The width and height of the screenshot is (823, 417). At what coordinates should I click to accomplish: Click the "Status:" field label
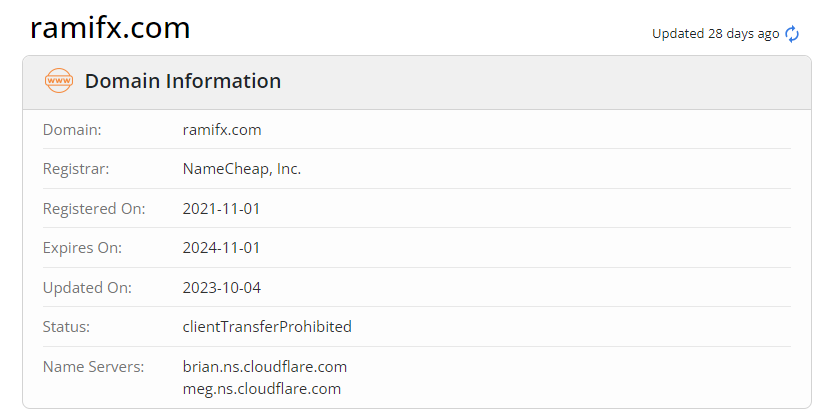66,327
